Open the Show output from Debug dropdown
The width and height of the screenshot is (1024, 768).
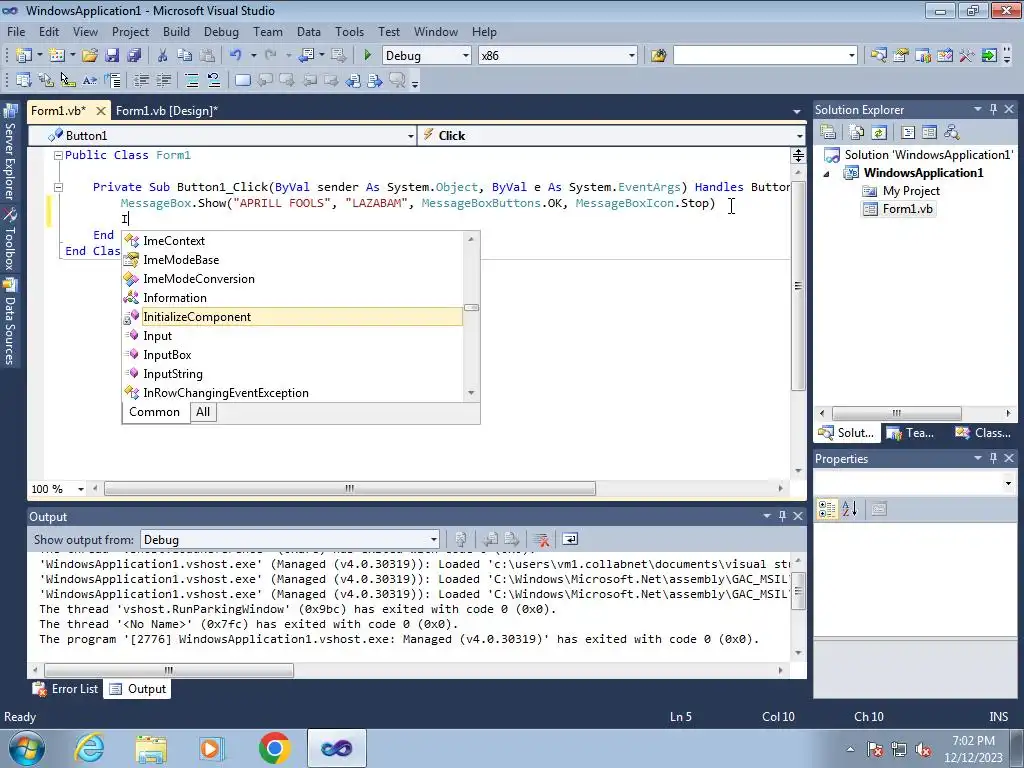click(x=434, y=540)
